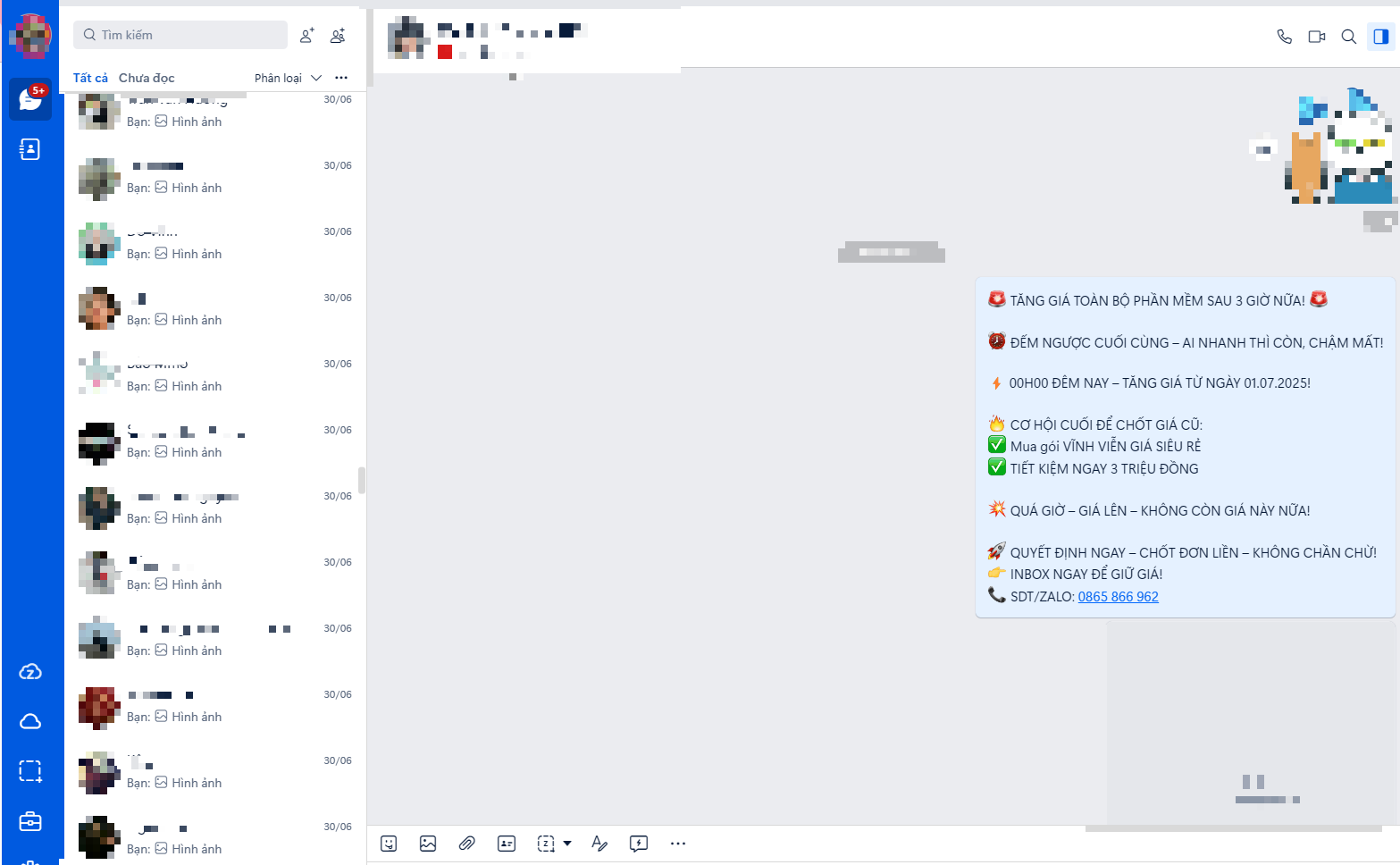Expand the screenshot capture options arrow
This screenshot has width=1400, height=865.
(x=567, y=844)
